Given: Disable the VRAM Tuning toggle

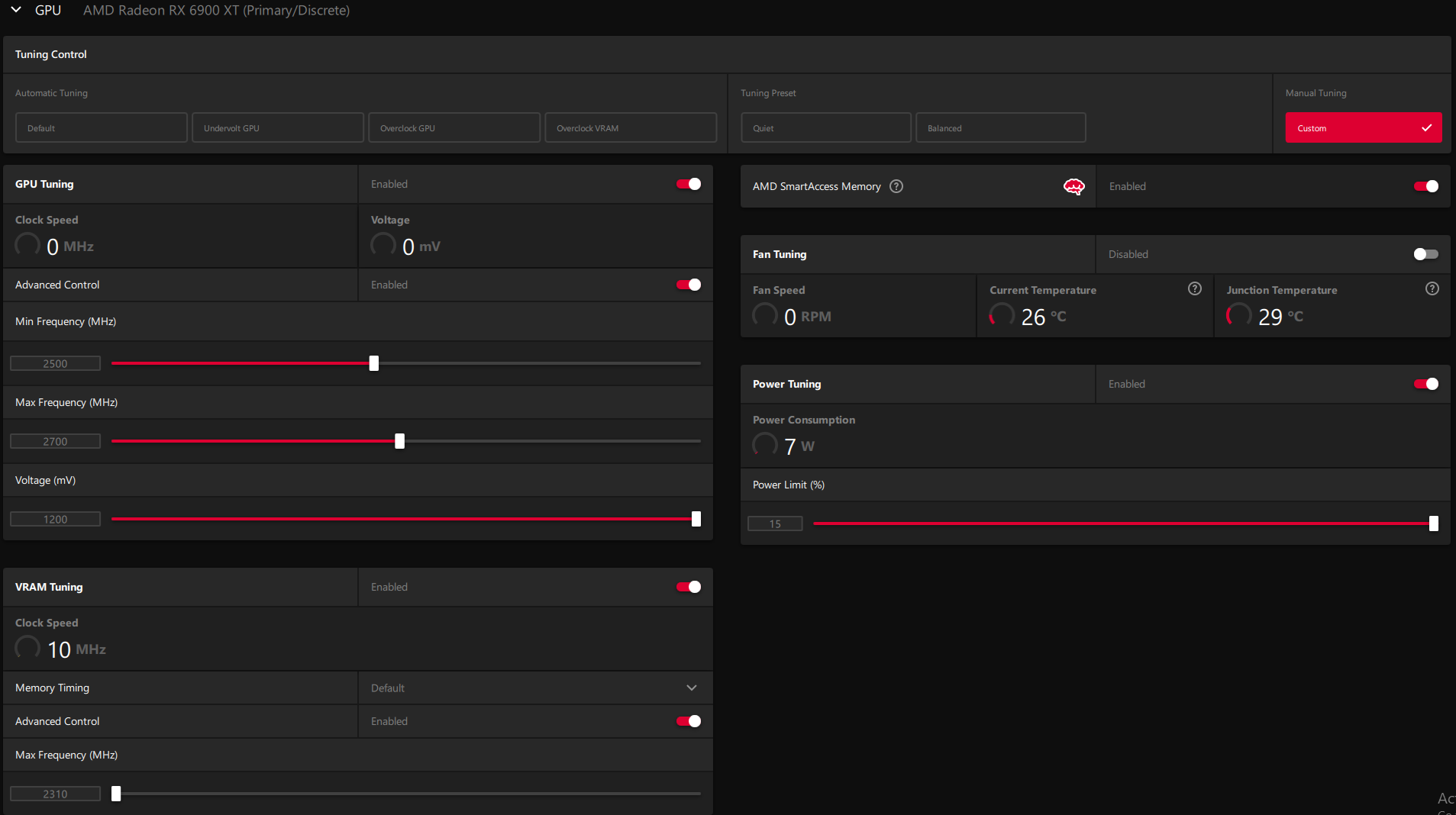Looking at the screenshot, I should 688,587.
